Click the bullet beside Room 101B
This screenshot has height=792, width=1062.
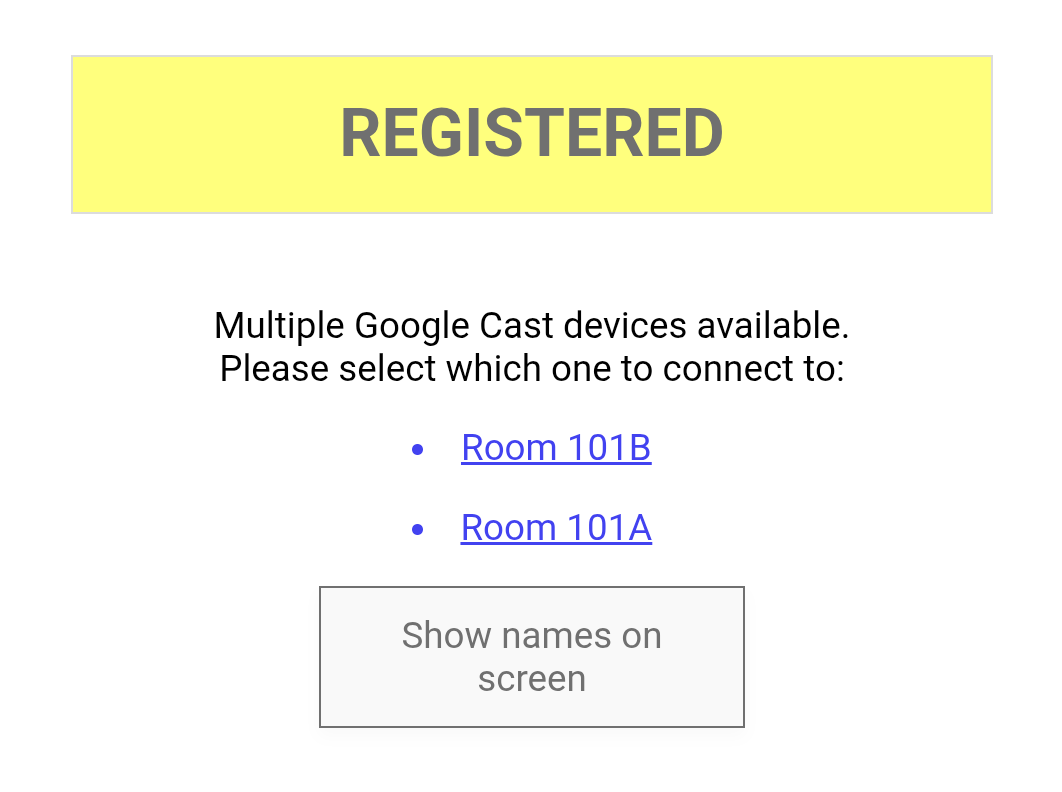418,450
